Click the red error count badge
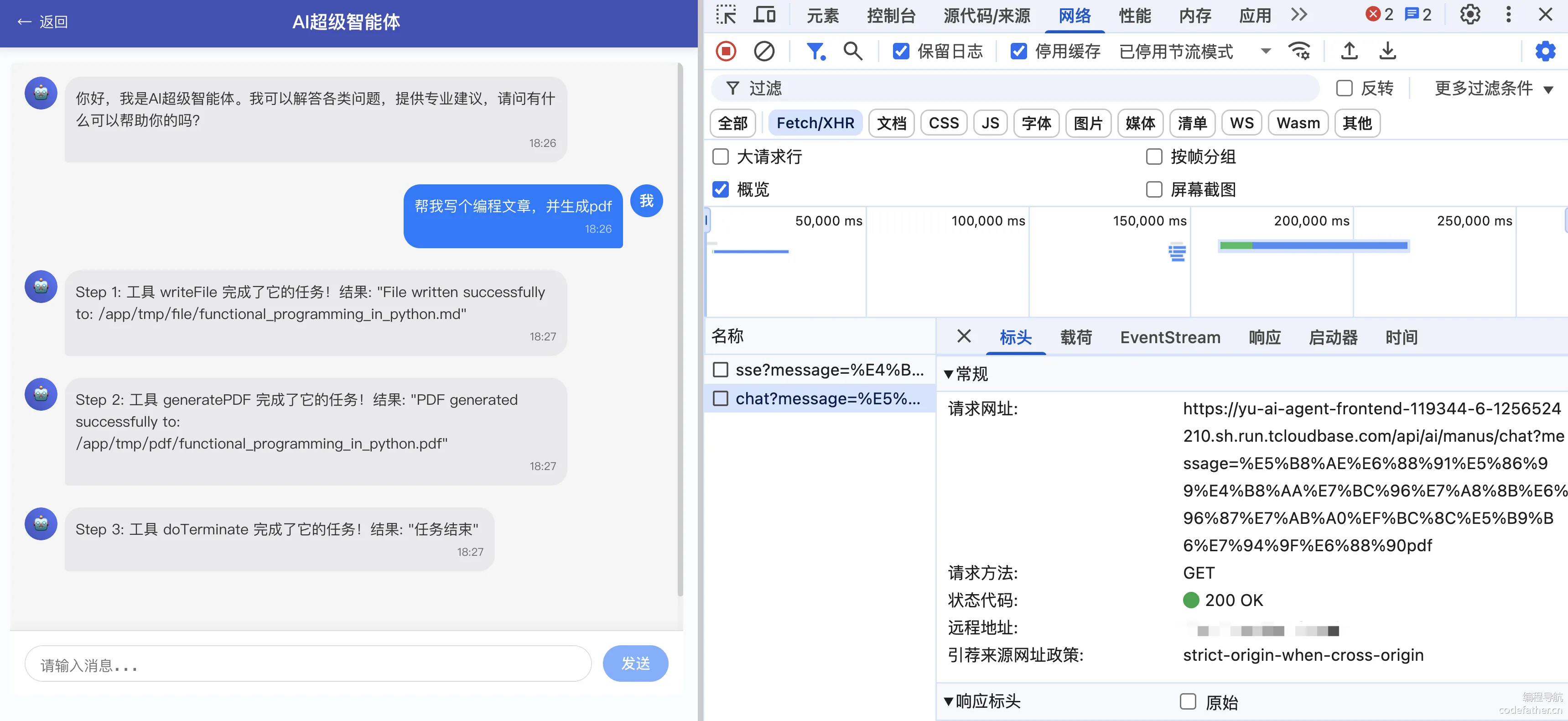Image resolution: width=1568 pixels, height=721 pixels. point(1379,15)
